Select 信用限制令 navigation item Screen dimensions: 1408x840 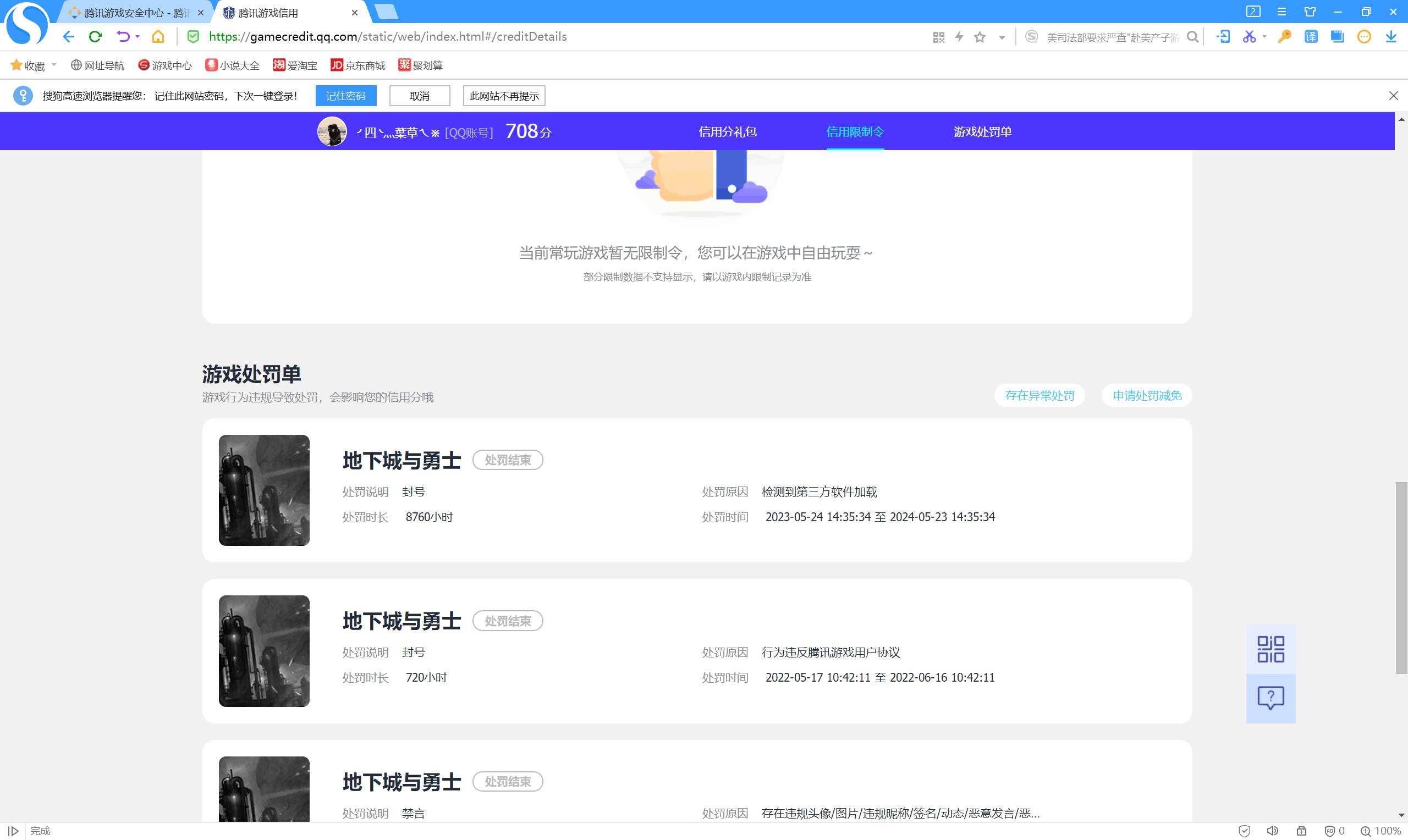(x=855, y=132)
